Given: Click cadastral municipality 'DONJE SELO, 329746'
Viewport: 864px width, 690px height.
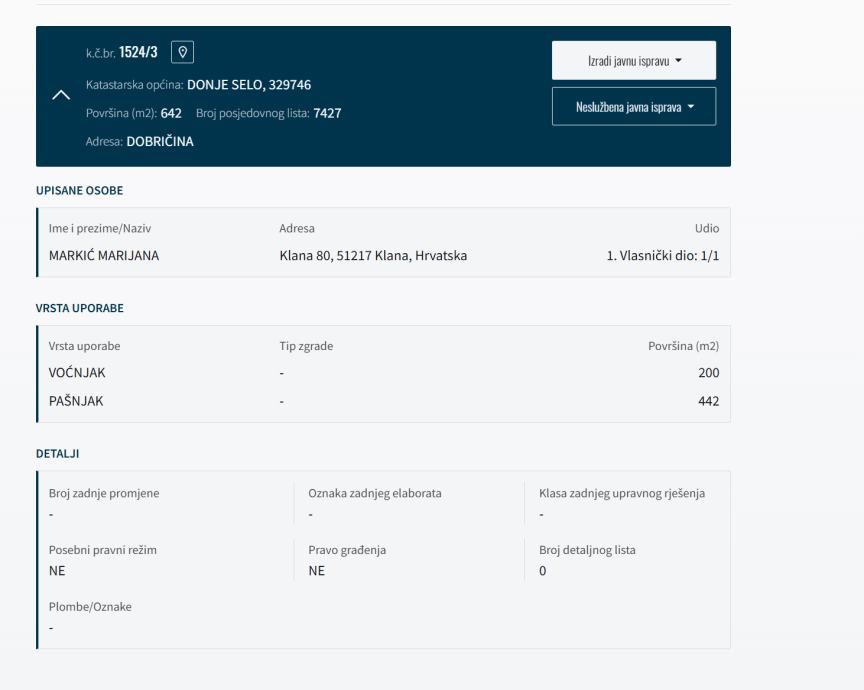Looking at the screenshot, I should click(x=249, y=85).
